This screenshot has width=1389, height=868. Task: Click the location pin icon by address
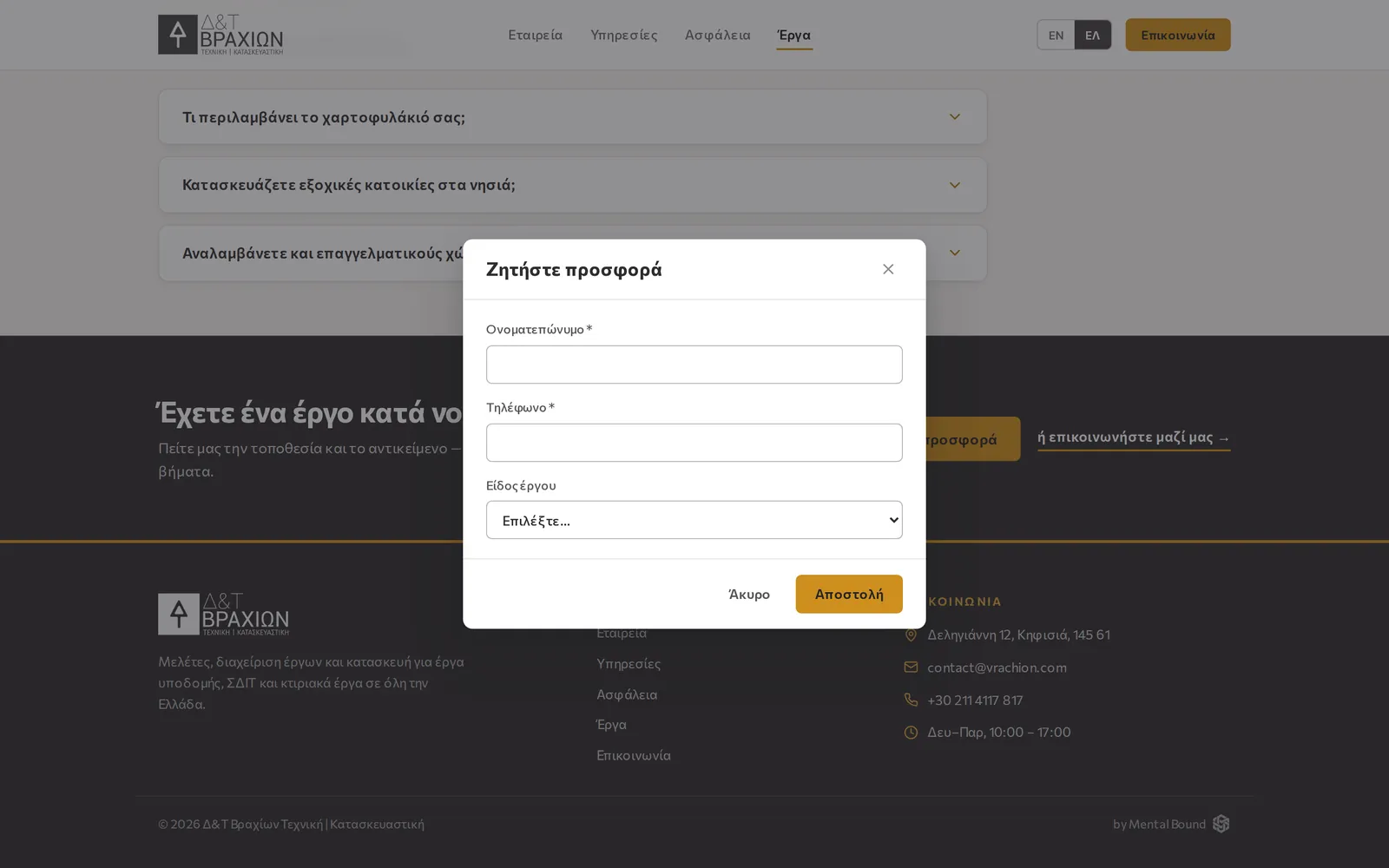click(911, 635)
